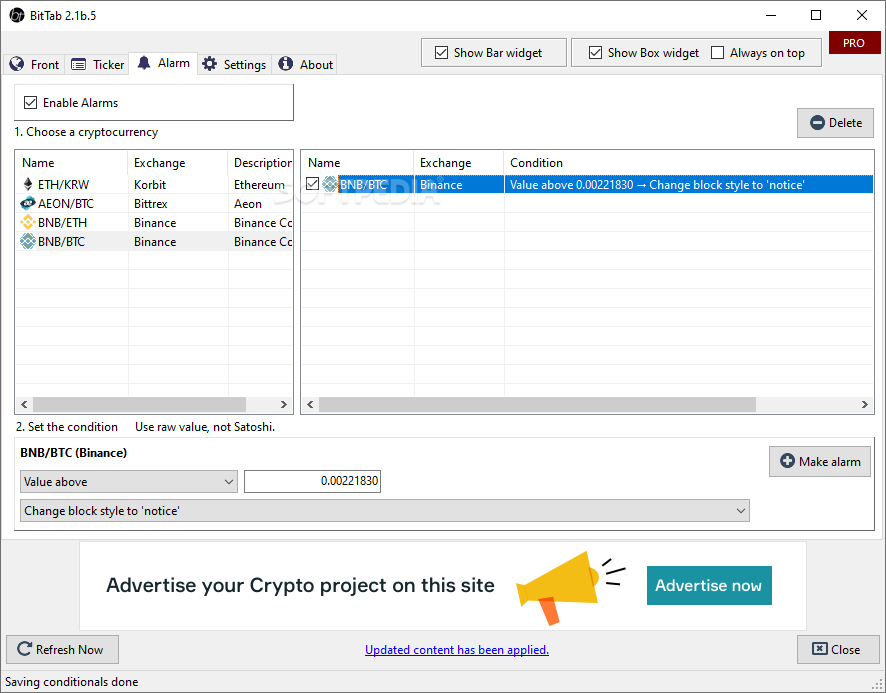This screenshot has width=886, height=693.
Task: Uncheck the BNB/BTC alarm row checkbox
Action: pyautogui.click(x=312, y=184)
